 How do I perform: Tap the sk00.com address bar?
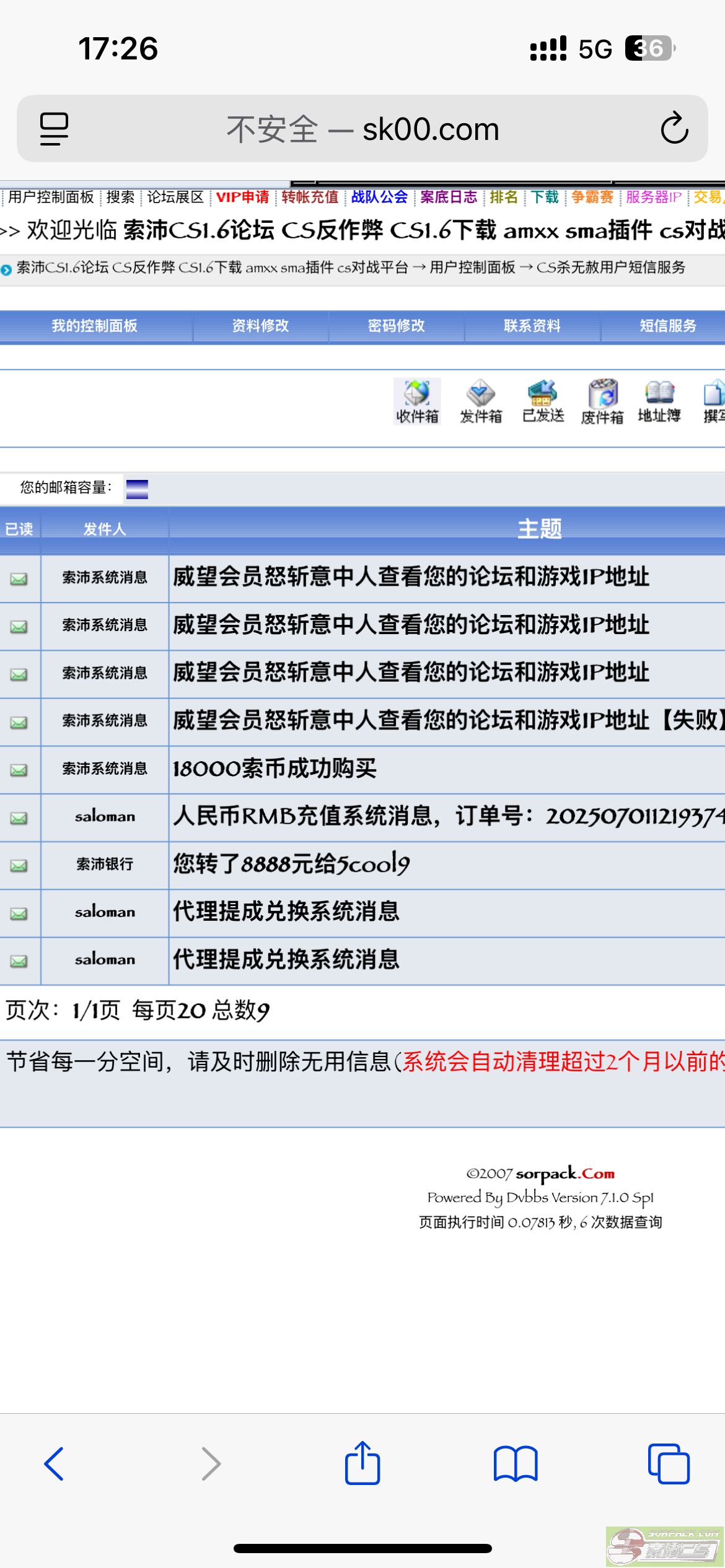click(x=362, y=129)
